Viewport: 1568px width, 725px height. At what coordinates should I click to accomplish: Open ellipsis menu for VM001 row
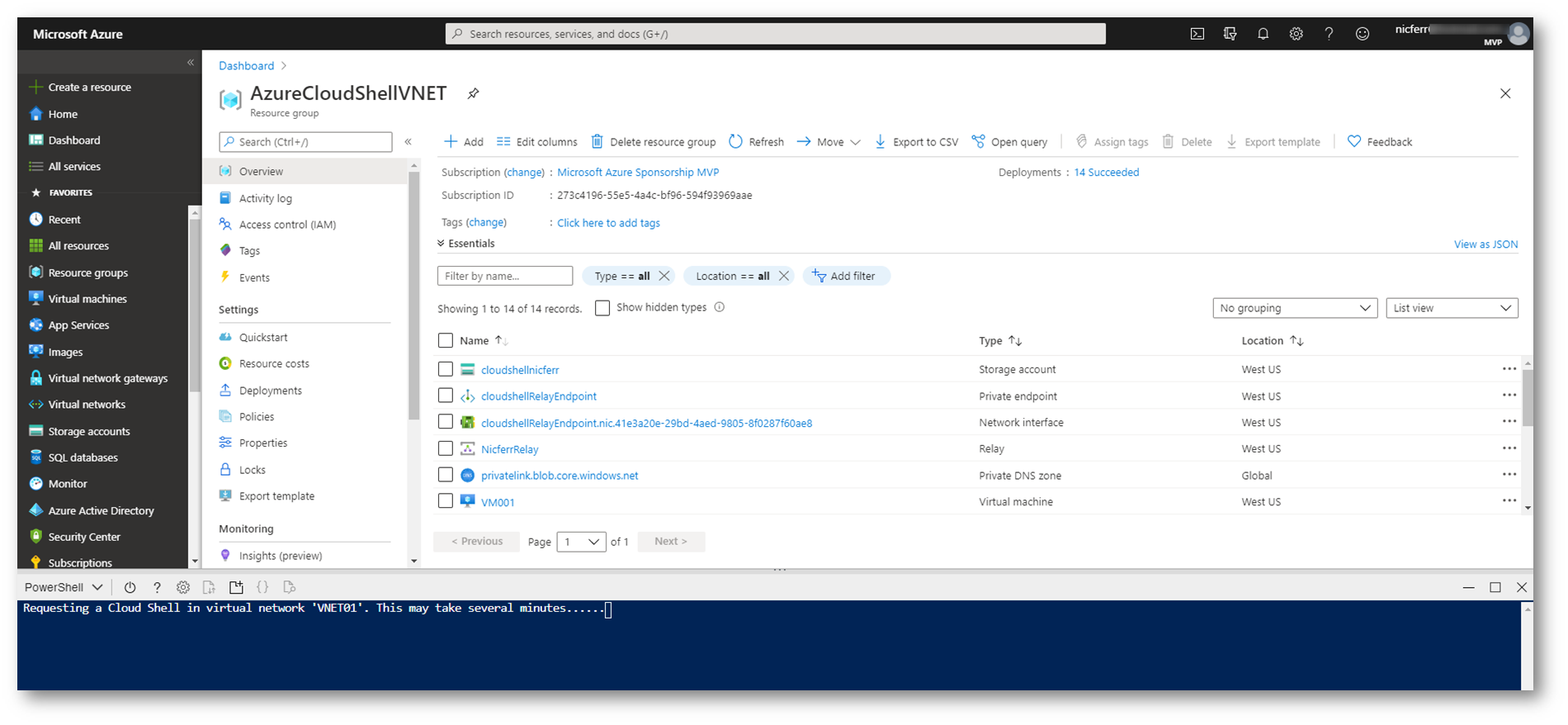(1509, 501)
